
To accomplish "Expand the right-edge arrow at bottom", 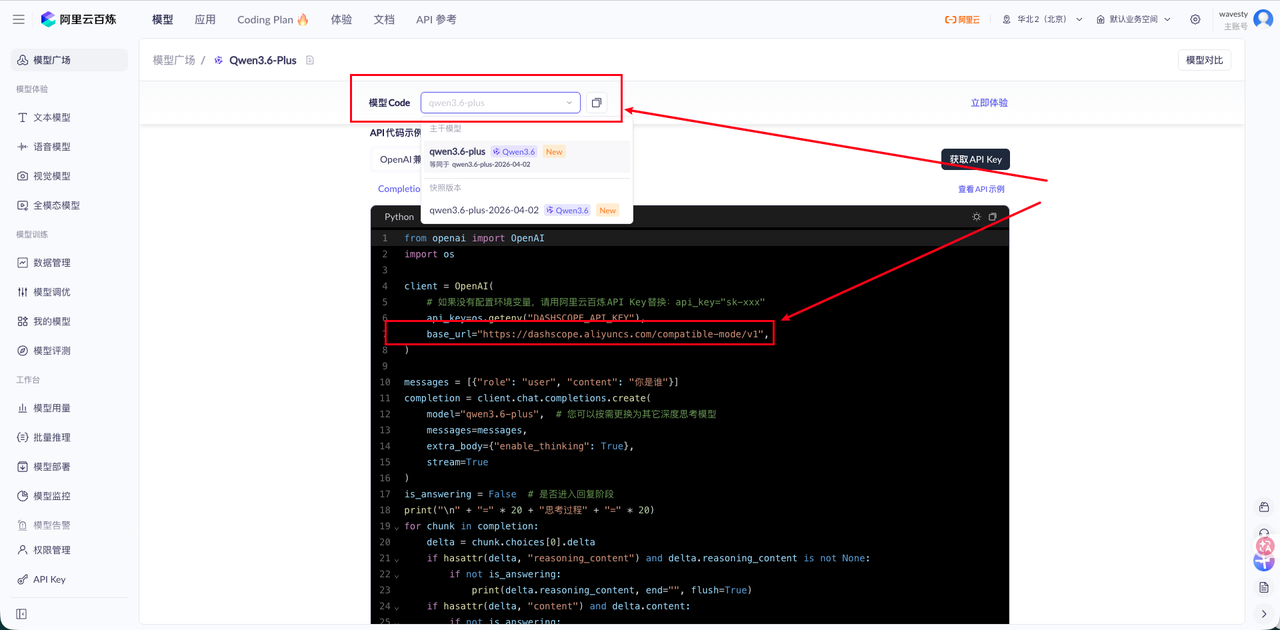I will click(1264, 614).
